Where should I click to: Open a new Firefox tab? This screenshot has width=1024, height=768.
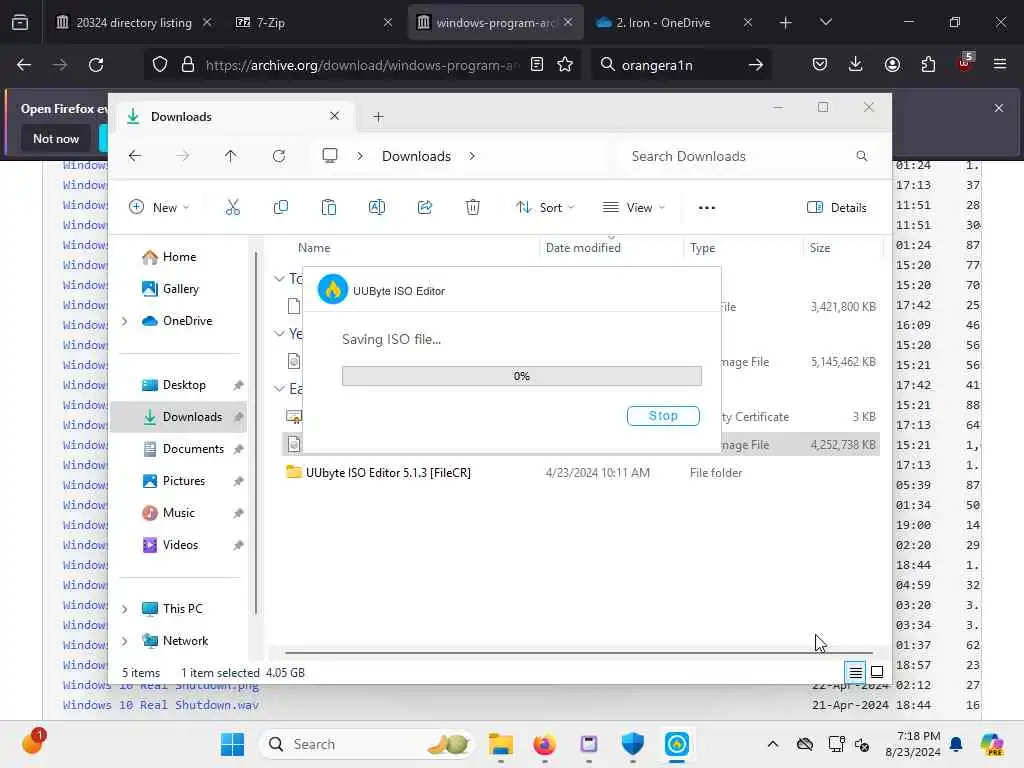pyautogui.click(x=786, y=23)
